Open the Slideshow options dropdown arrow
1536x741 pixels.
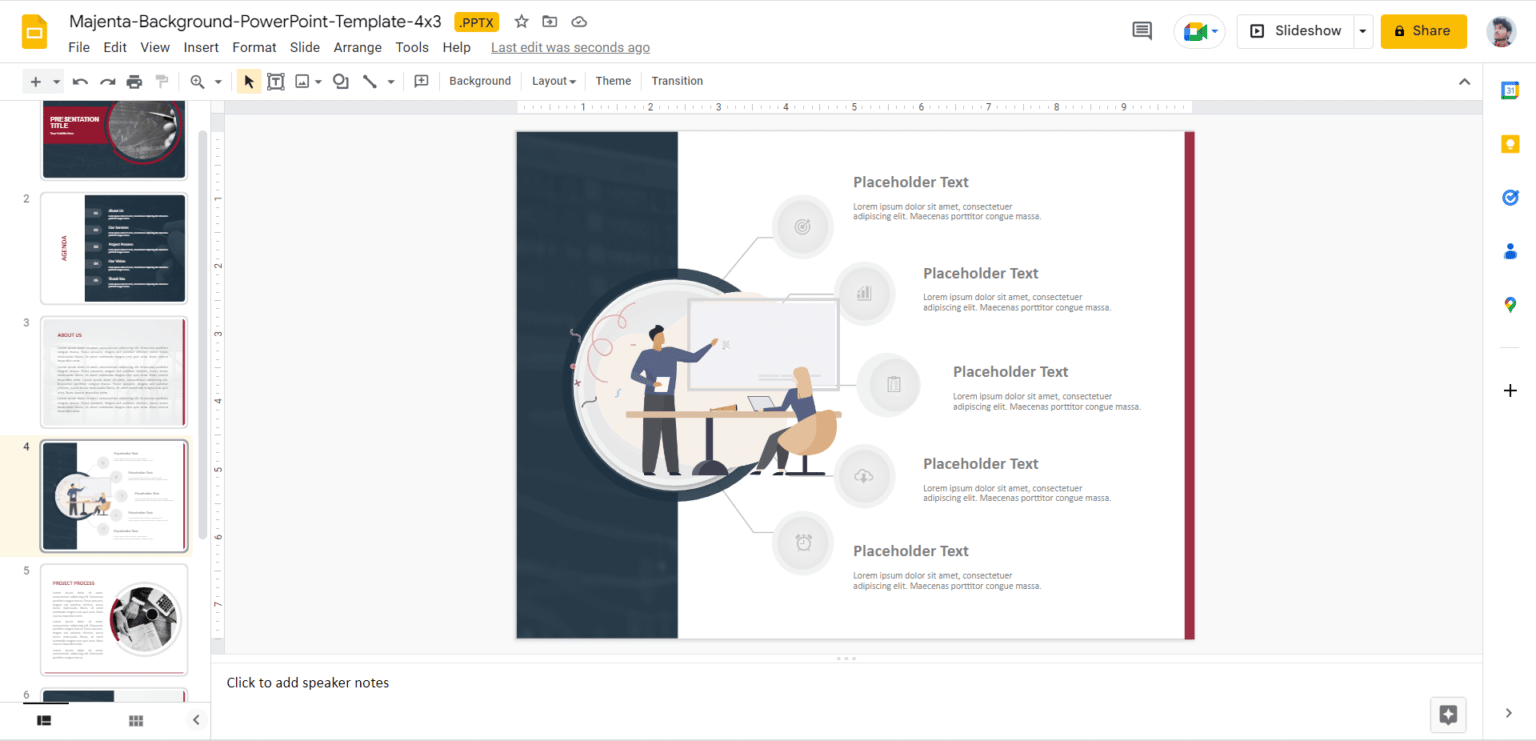[x=1362, y=31]
